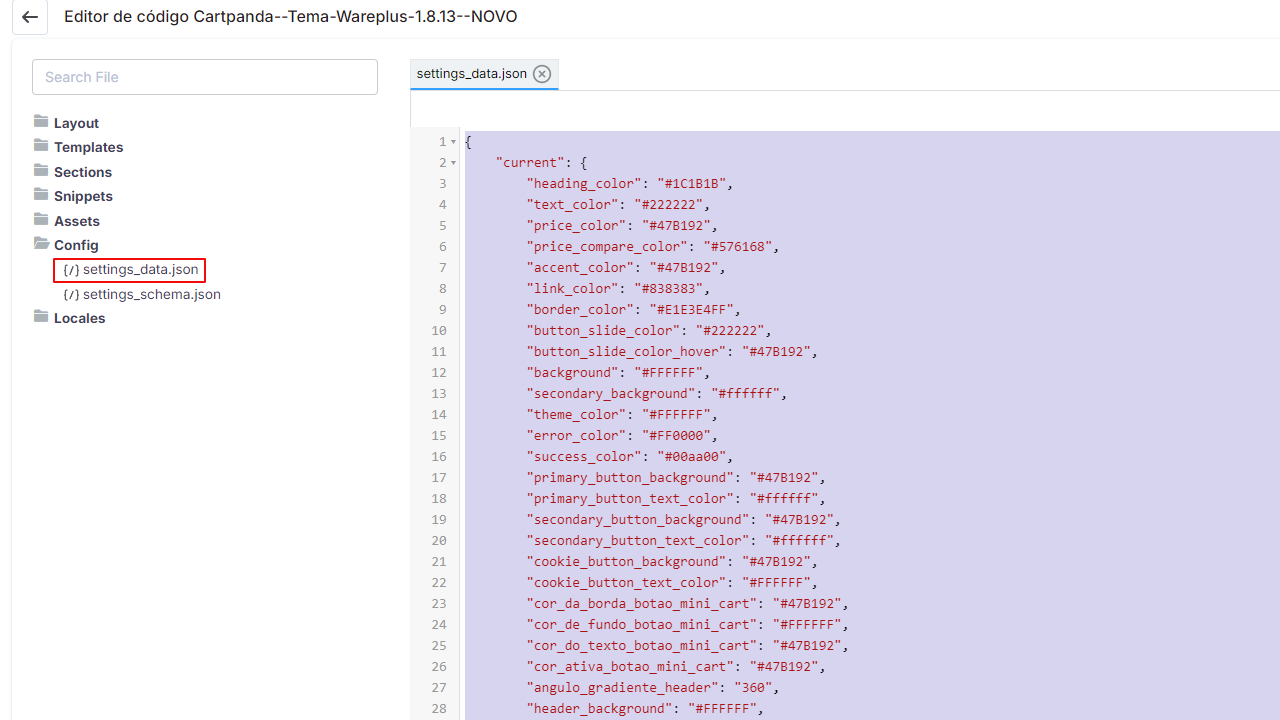Screen dimensions: 1280x720
Task: Expand the Snippets folder
Action: pyautogui.click(x=83, y=196)
